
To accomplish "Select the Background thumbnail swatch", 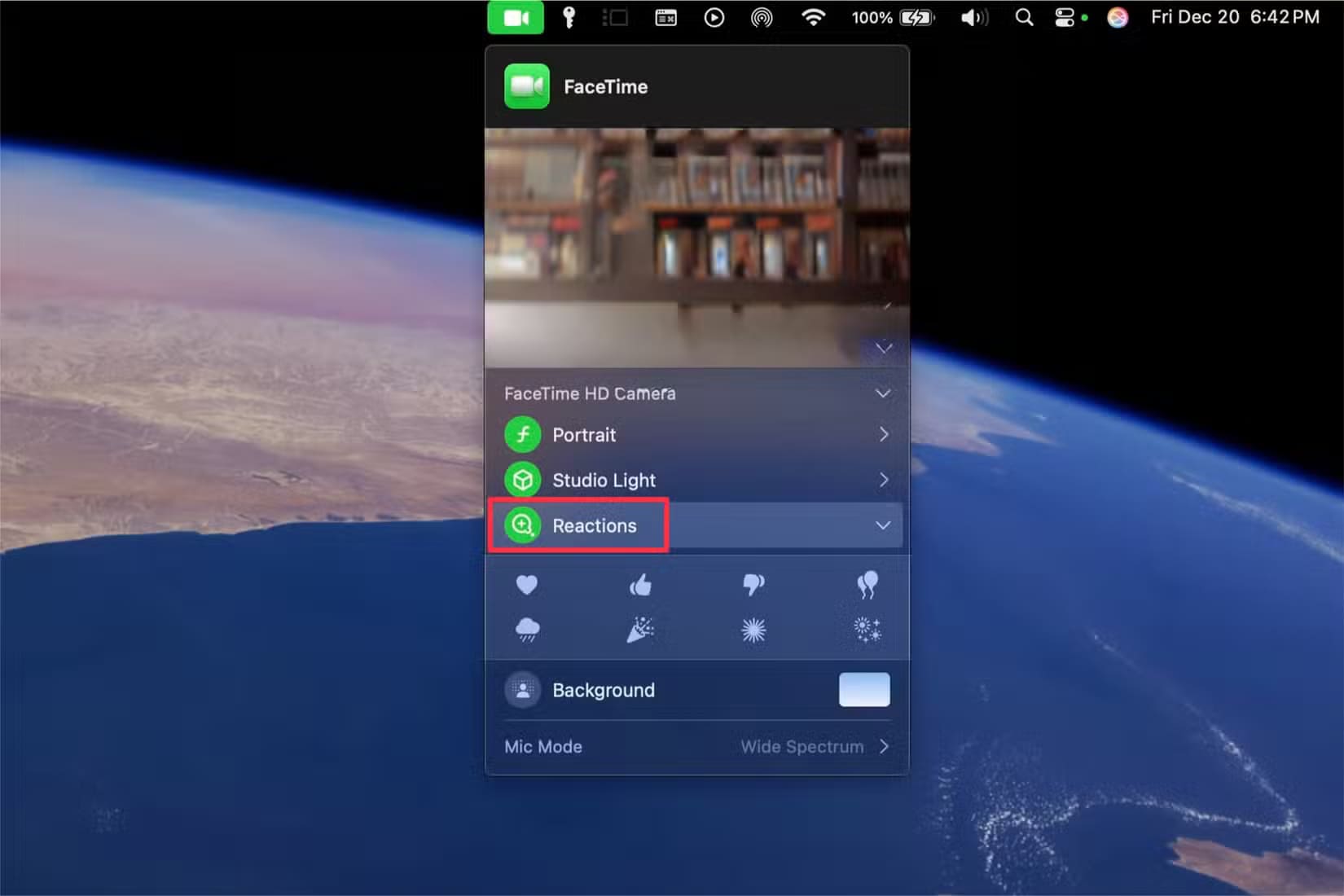I will pos(864,690).
